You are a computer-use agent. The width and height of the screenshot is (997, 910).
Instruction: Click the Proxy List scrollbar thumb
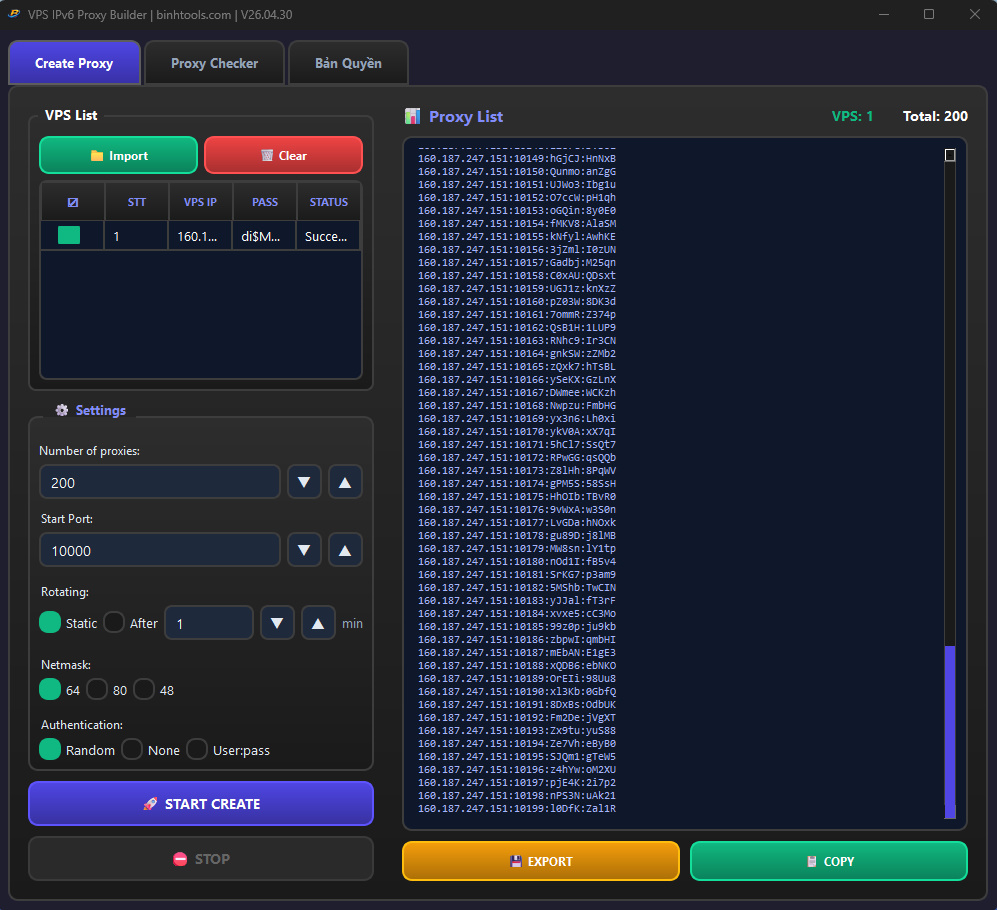(950, 732)
